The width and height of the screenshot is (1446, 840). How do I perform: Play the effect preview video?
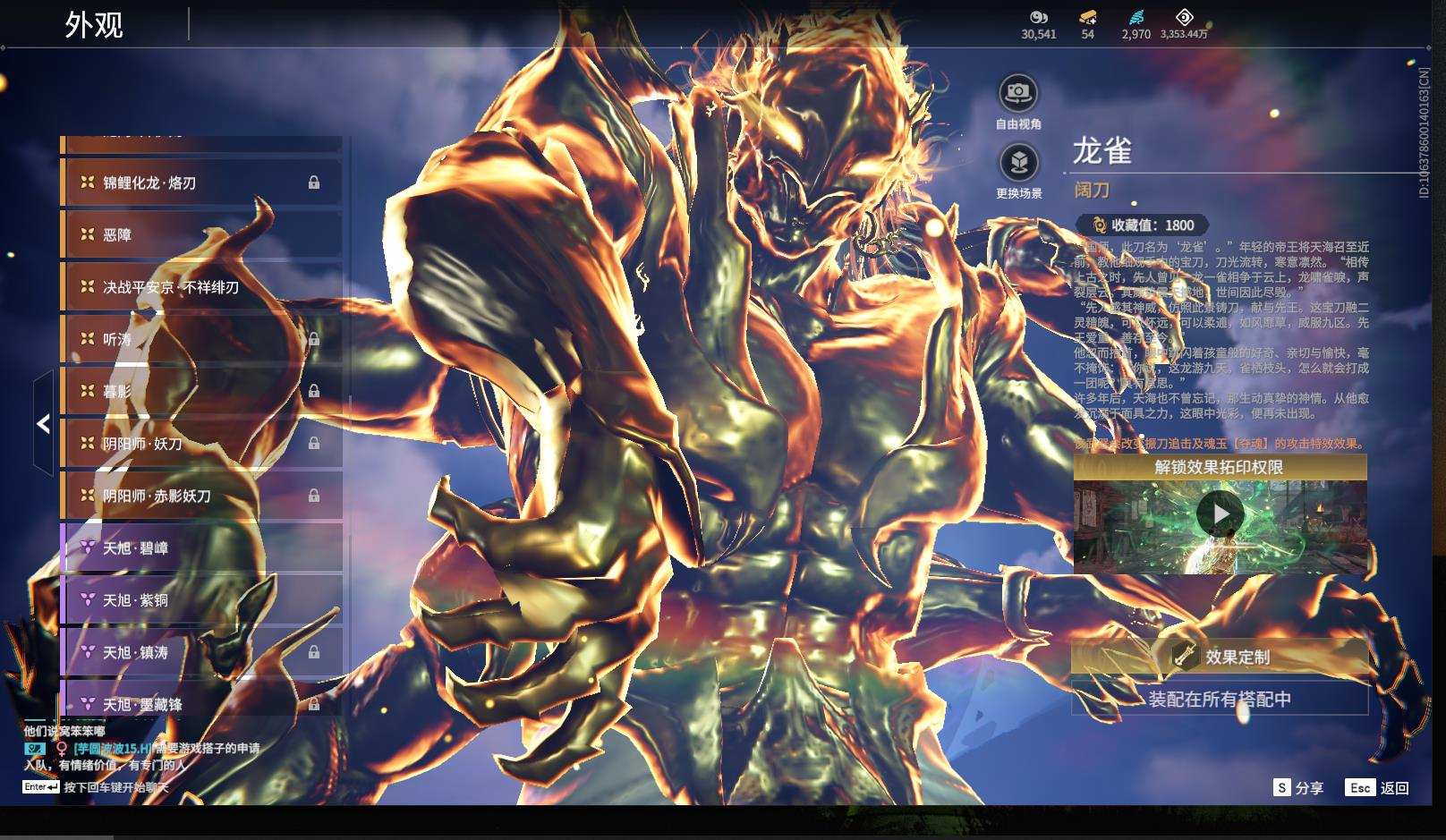[x=1220, y=513]
